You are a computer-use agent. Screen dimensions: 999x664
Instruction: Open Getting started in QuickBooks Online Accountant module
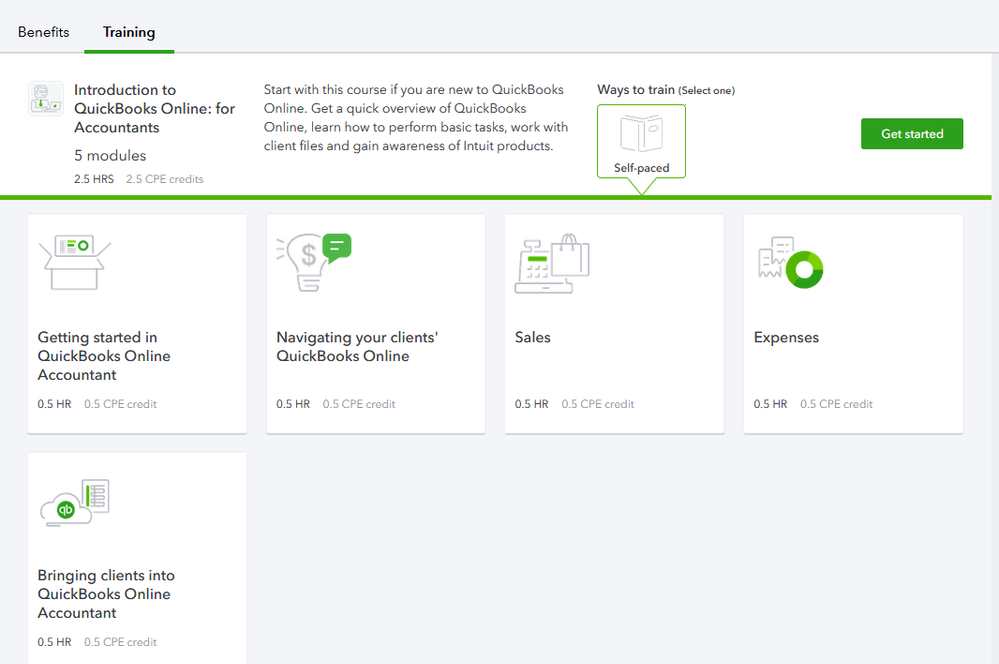[104, 356]
